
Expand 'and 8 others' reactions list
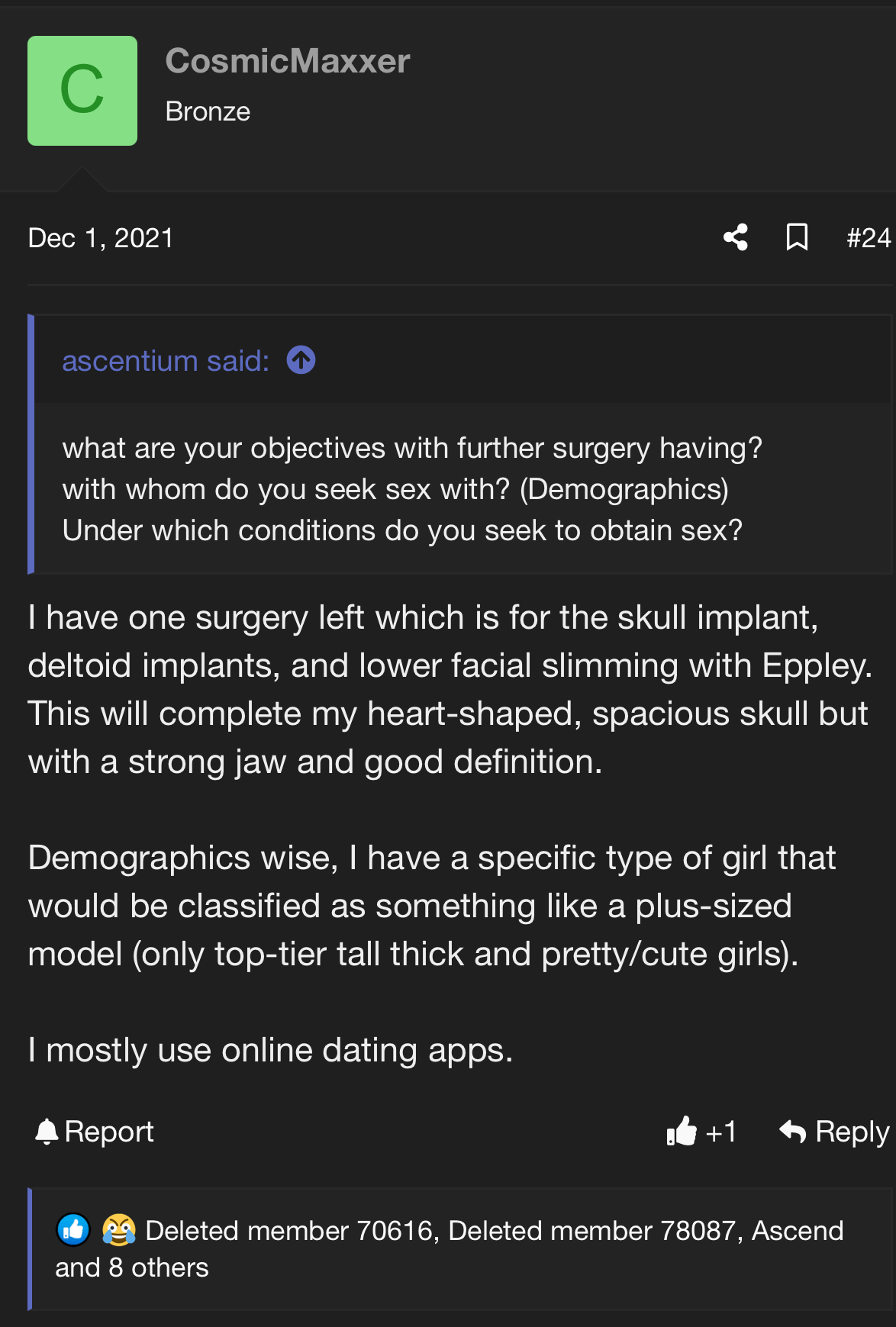[131, 1267]
